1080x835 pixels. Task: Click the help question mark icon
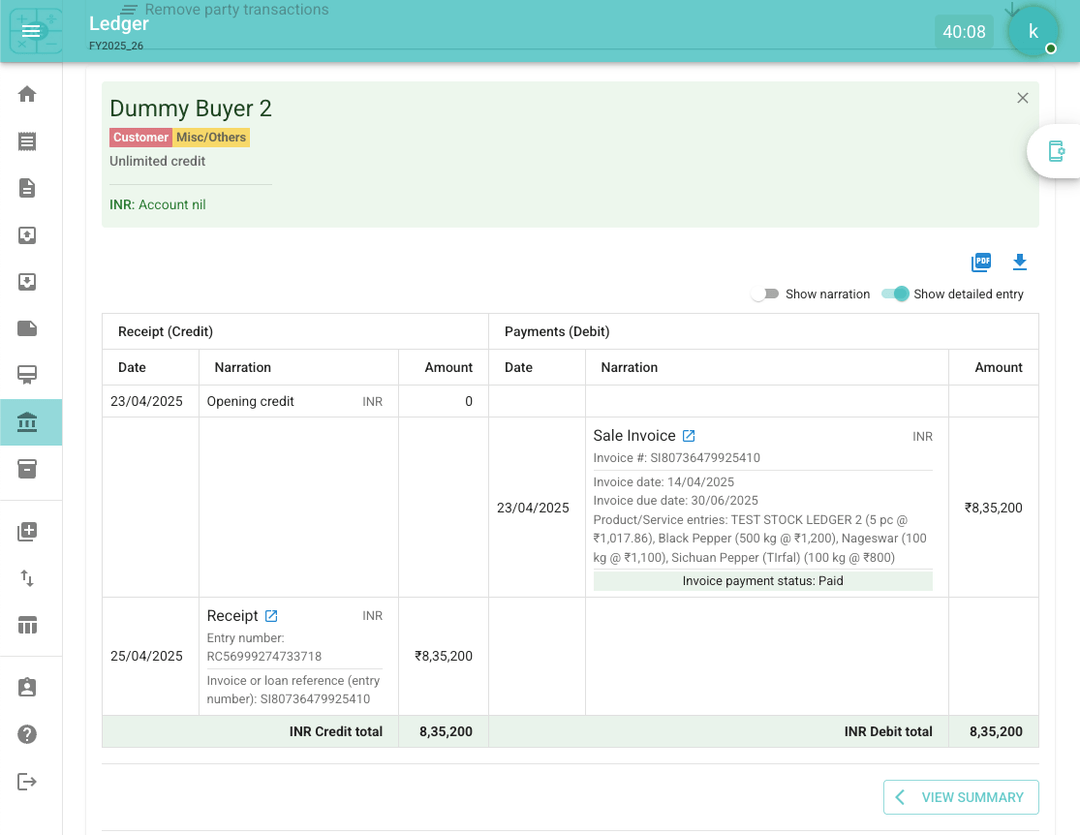pos(27,734)
